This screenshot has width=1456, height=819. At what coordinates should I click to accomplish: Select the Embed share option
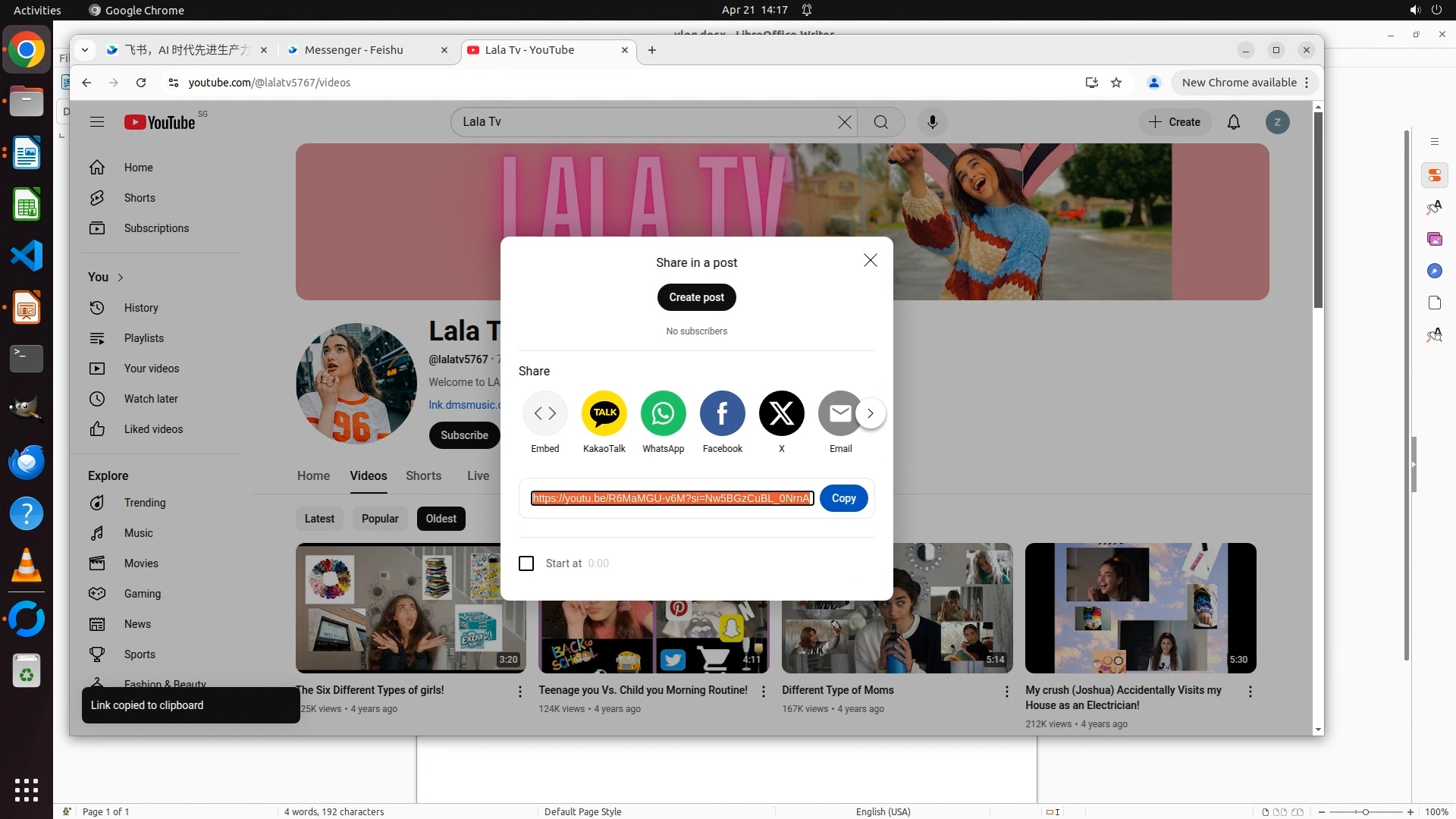[x=544, y=413]
